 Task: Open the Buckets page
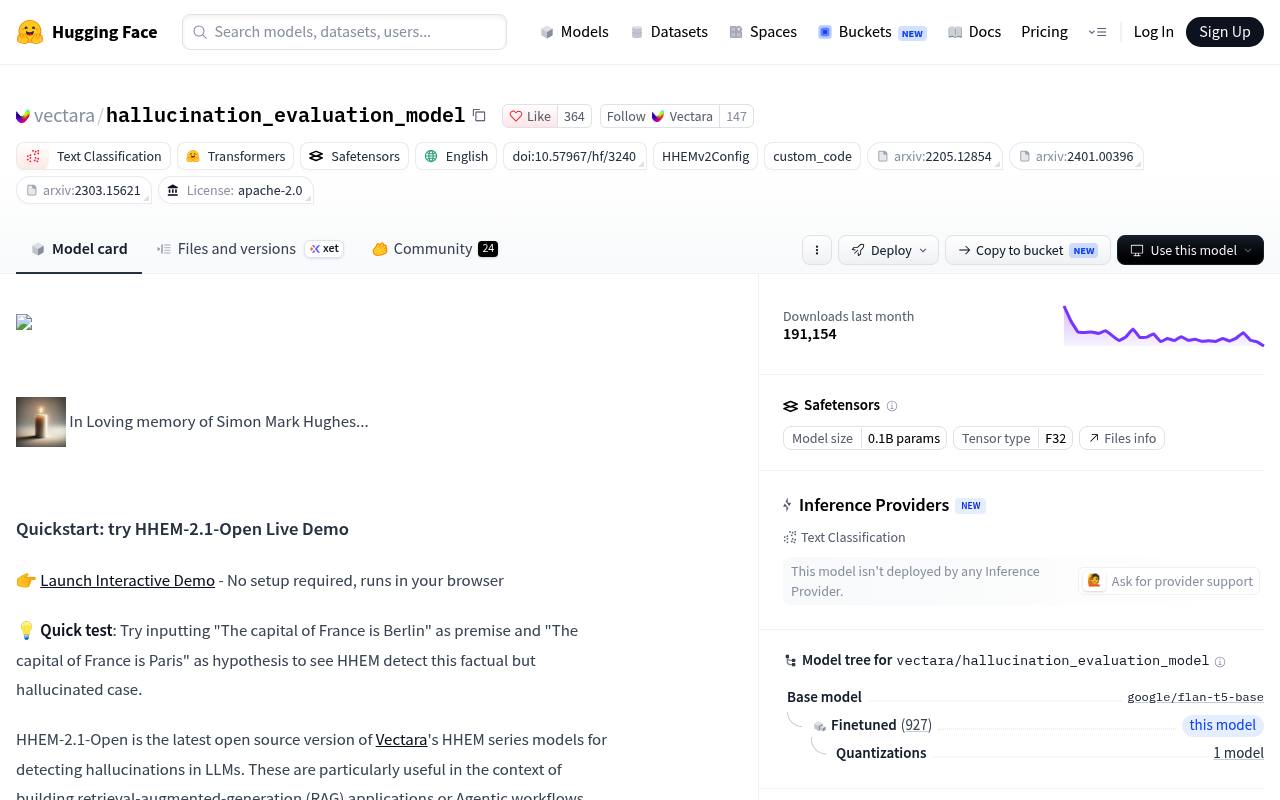pyautogui.click(x=872, y=32)
